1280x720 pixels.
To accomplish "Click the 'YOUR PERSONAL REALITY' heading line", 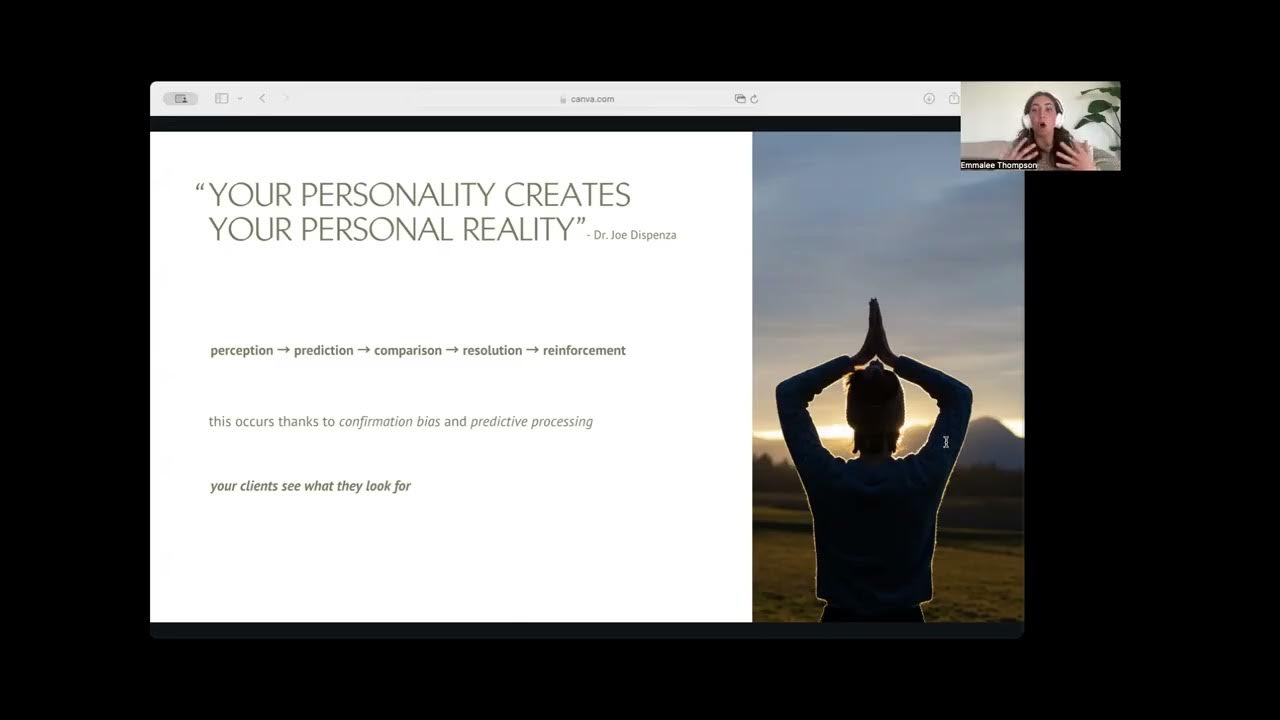I will pos(391,229).
